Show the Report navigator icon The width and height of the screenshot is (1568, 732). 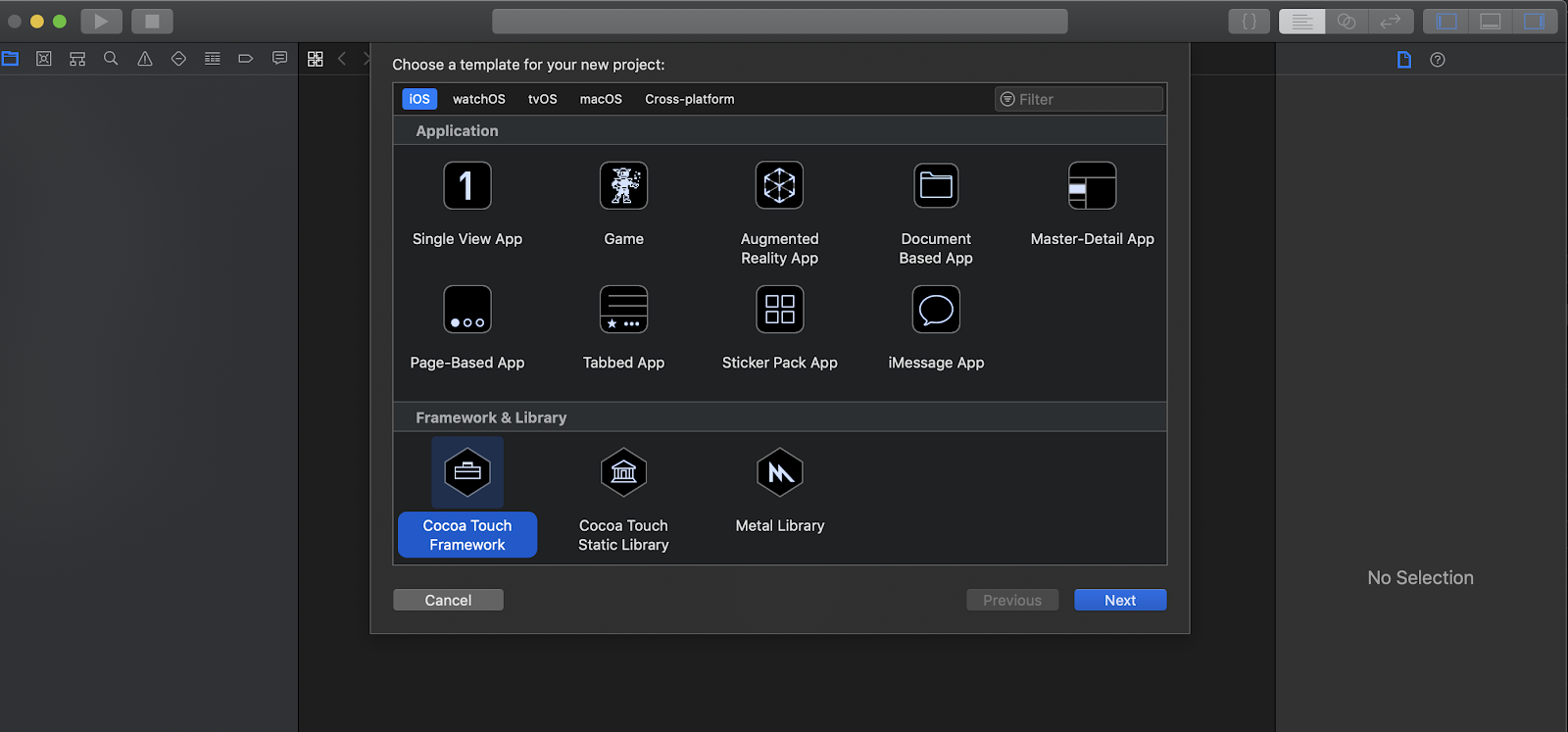pyautogui.click(x=279, y=59)
